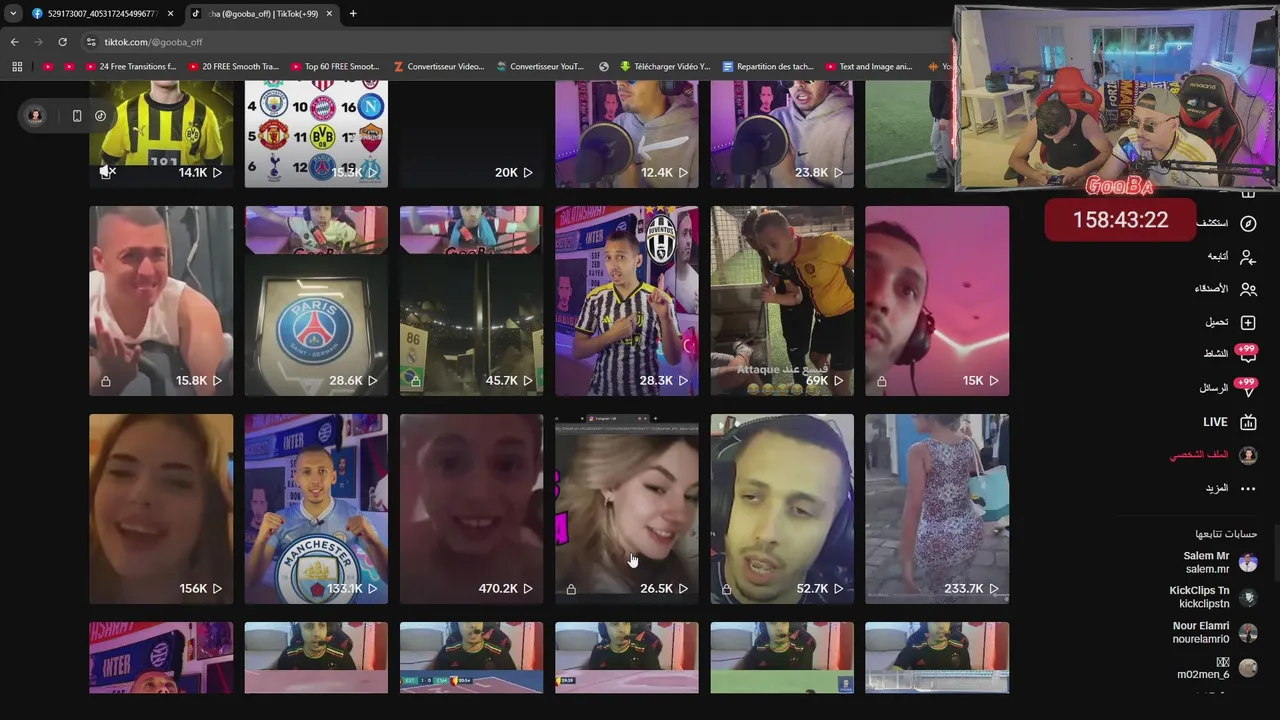The image size is (1280, 720).
Task: Open the pink-lit video with 15K views
Action: tap(937, 301)
